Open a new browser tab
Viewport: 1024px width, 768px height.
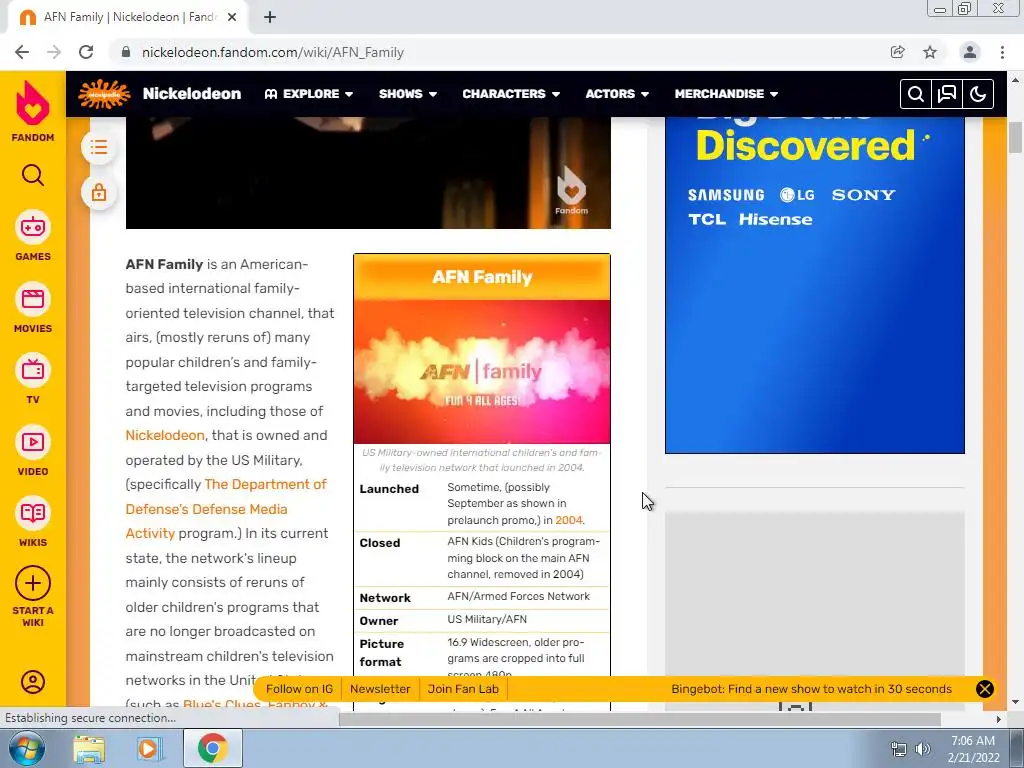[270, 17]
